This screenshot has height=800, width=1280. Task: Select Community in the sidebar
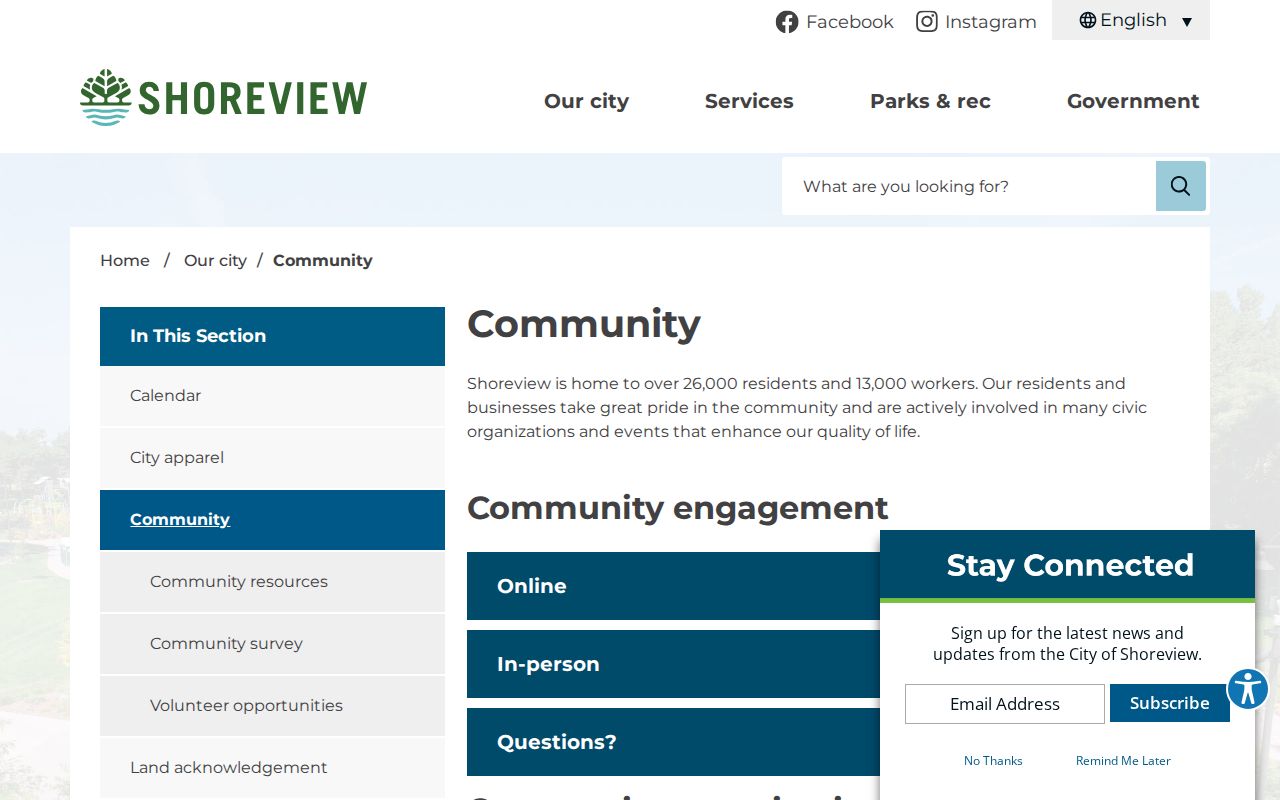(x=272, y=520)
